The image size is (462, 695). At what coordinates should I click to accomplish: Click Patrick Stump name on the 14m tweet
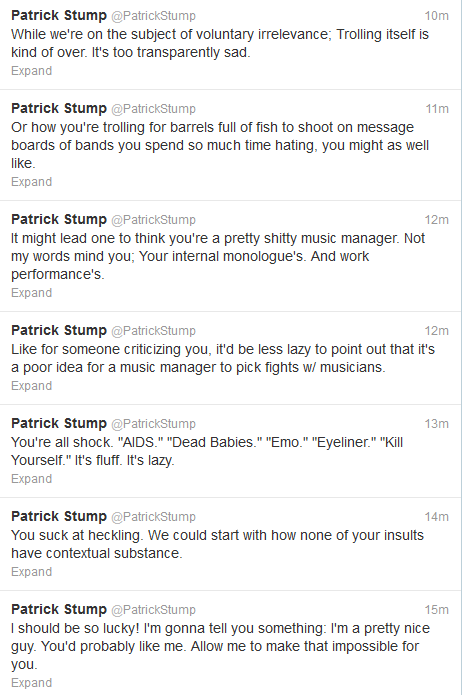click(59, 516)
